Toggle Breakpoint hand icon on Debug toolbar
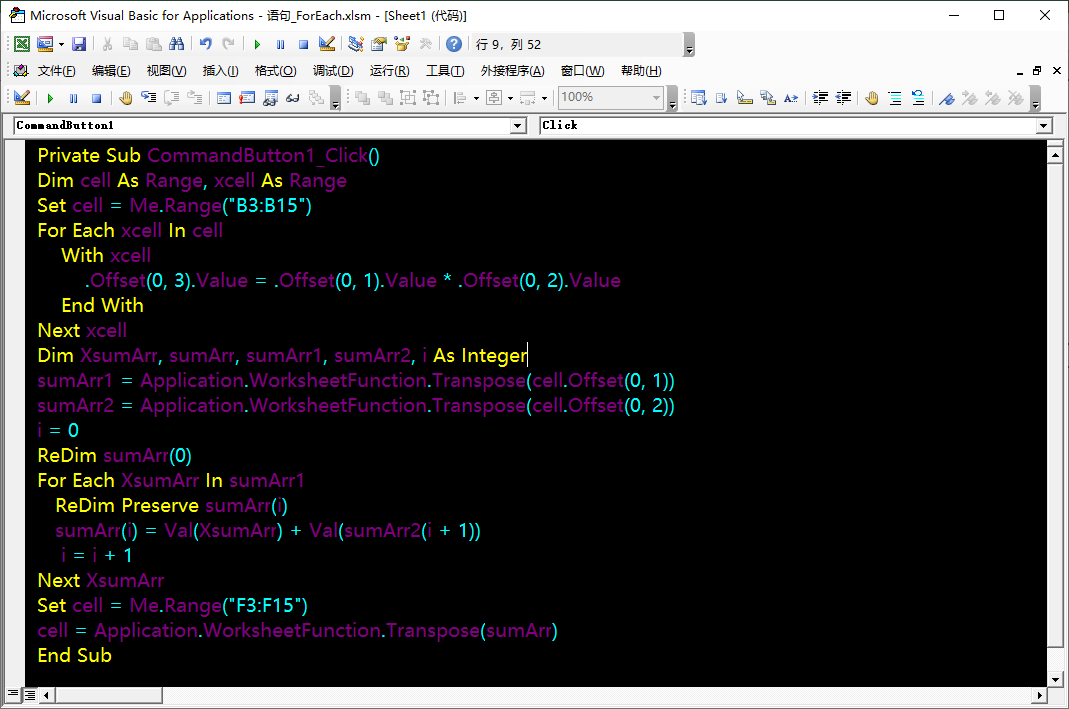 point(125,97)
